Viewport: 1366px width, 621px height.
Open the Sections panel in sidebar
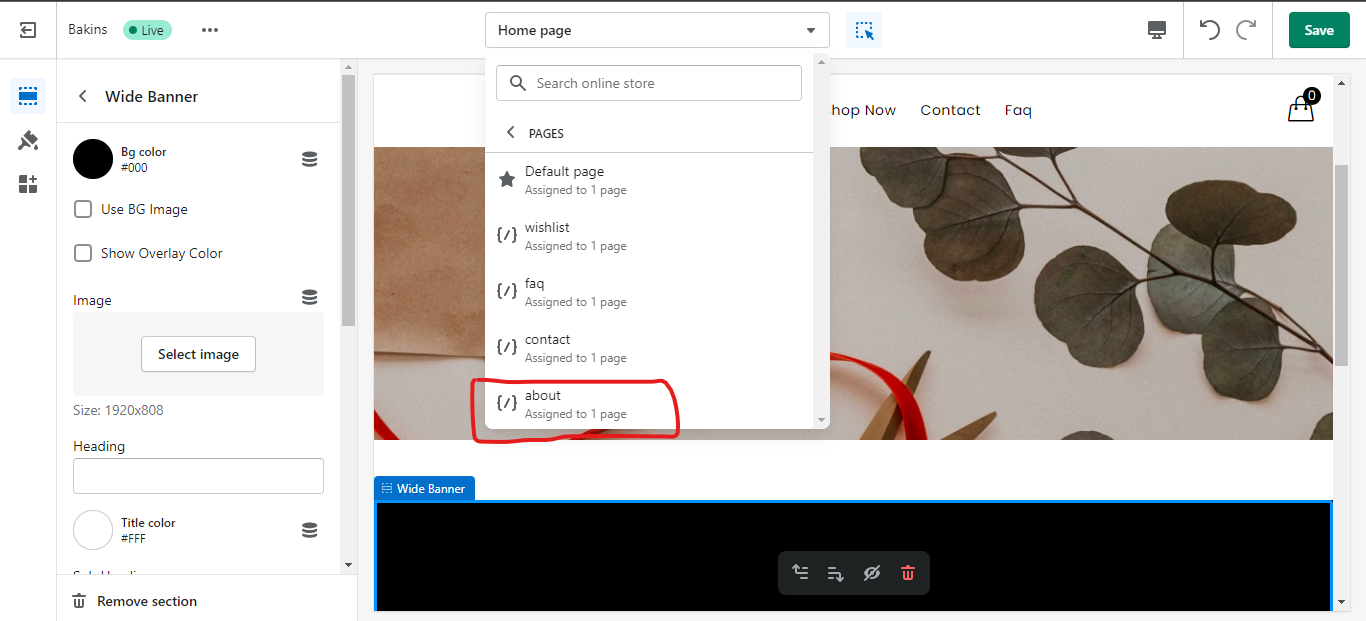(28, 96)
